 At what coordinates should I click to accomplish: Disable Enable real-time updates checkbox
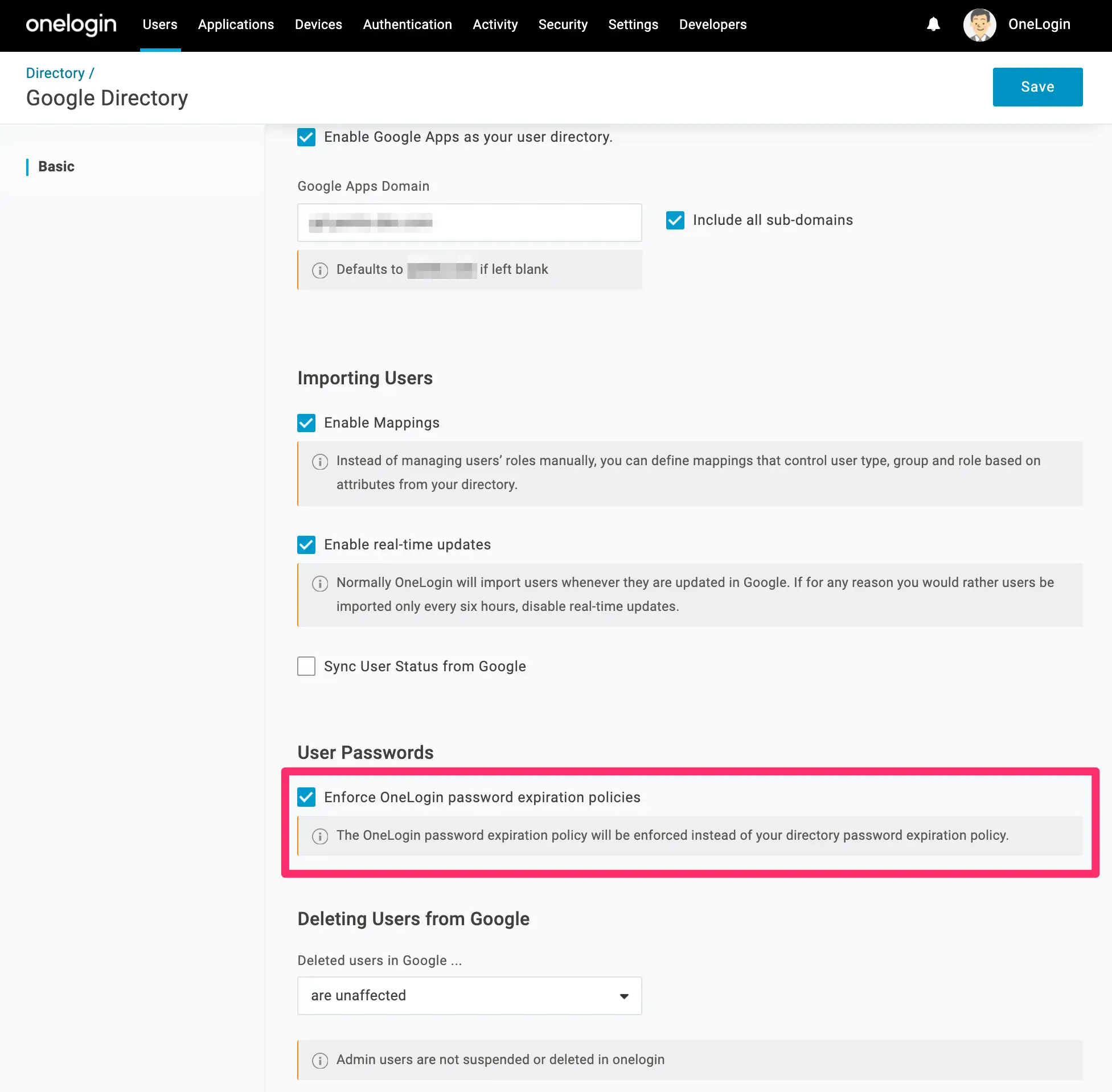[306, 544]
